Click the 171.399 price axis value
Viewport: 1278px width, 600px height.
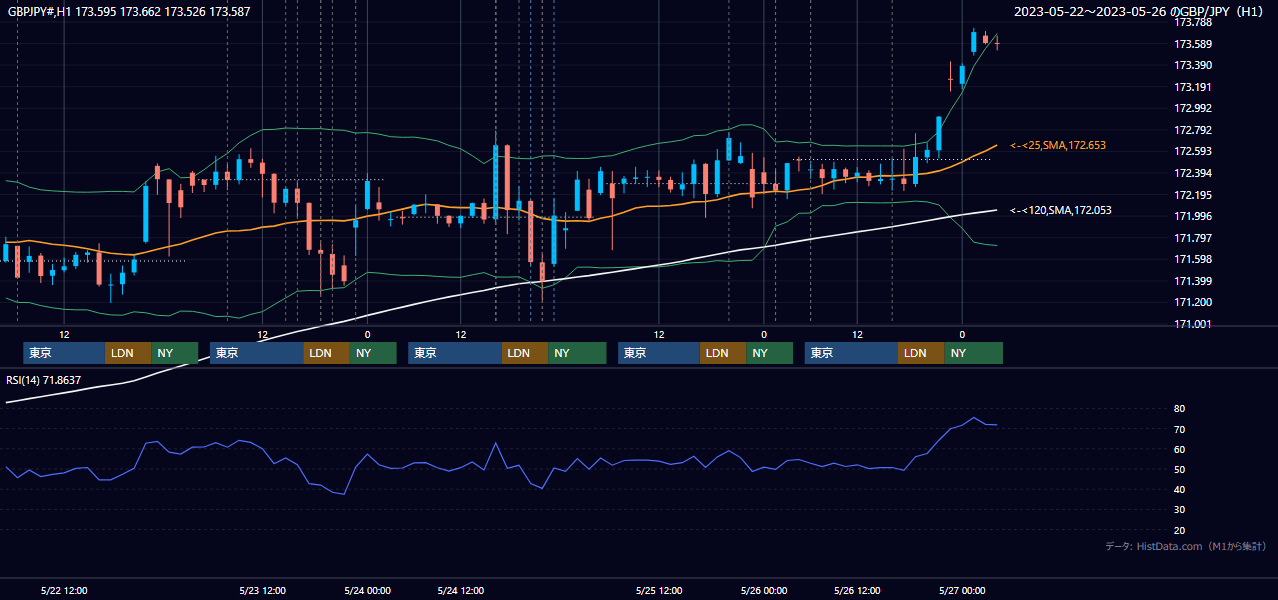tap(1192, 281)
